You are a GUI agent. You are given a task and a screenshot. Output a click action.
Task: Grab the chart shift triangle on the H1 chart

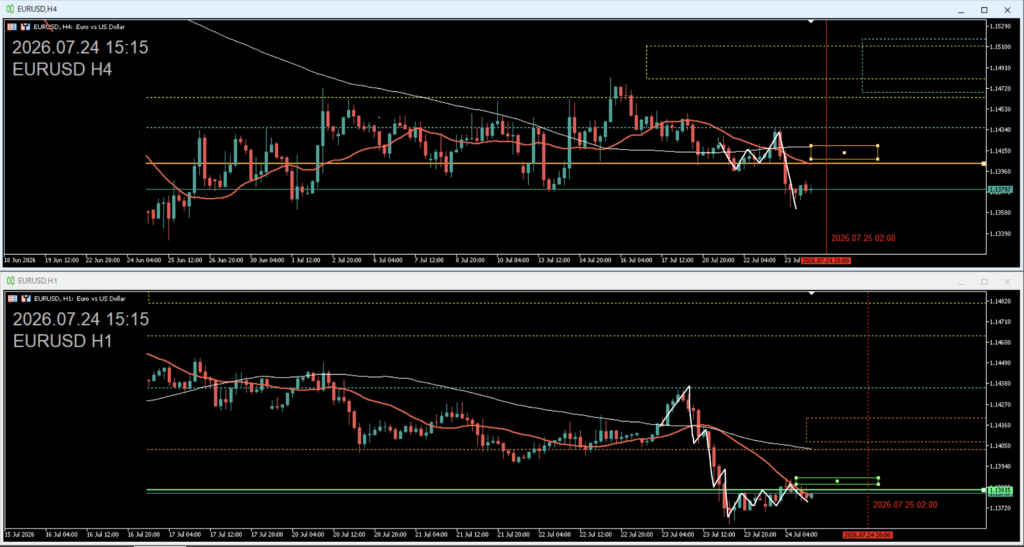tap(811, 293)
